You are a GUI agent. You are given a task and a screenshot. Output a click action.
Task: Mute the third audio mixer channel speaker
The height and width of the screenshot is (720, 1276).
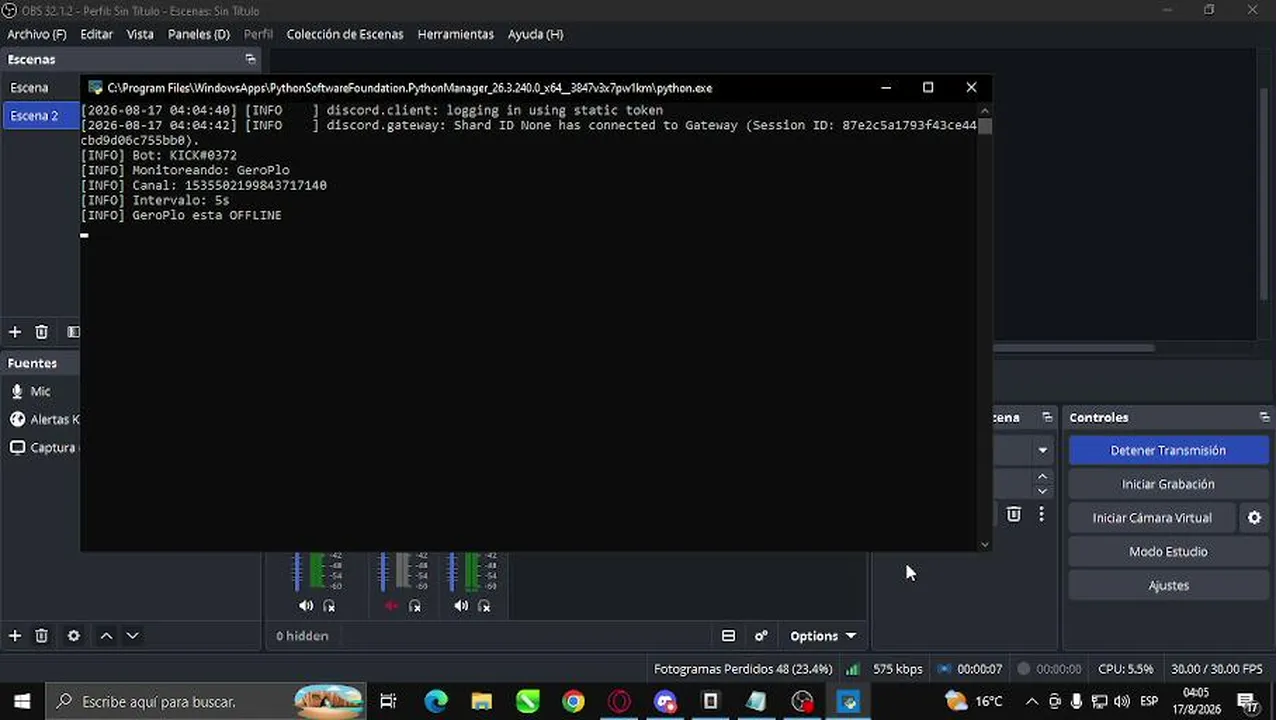(461, 606)
